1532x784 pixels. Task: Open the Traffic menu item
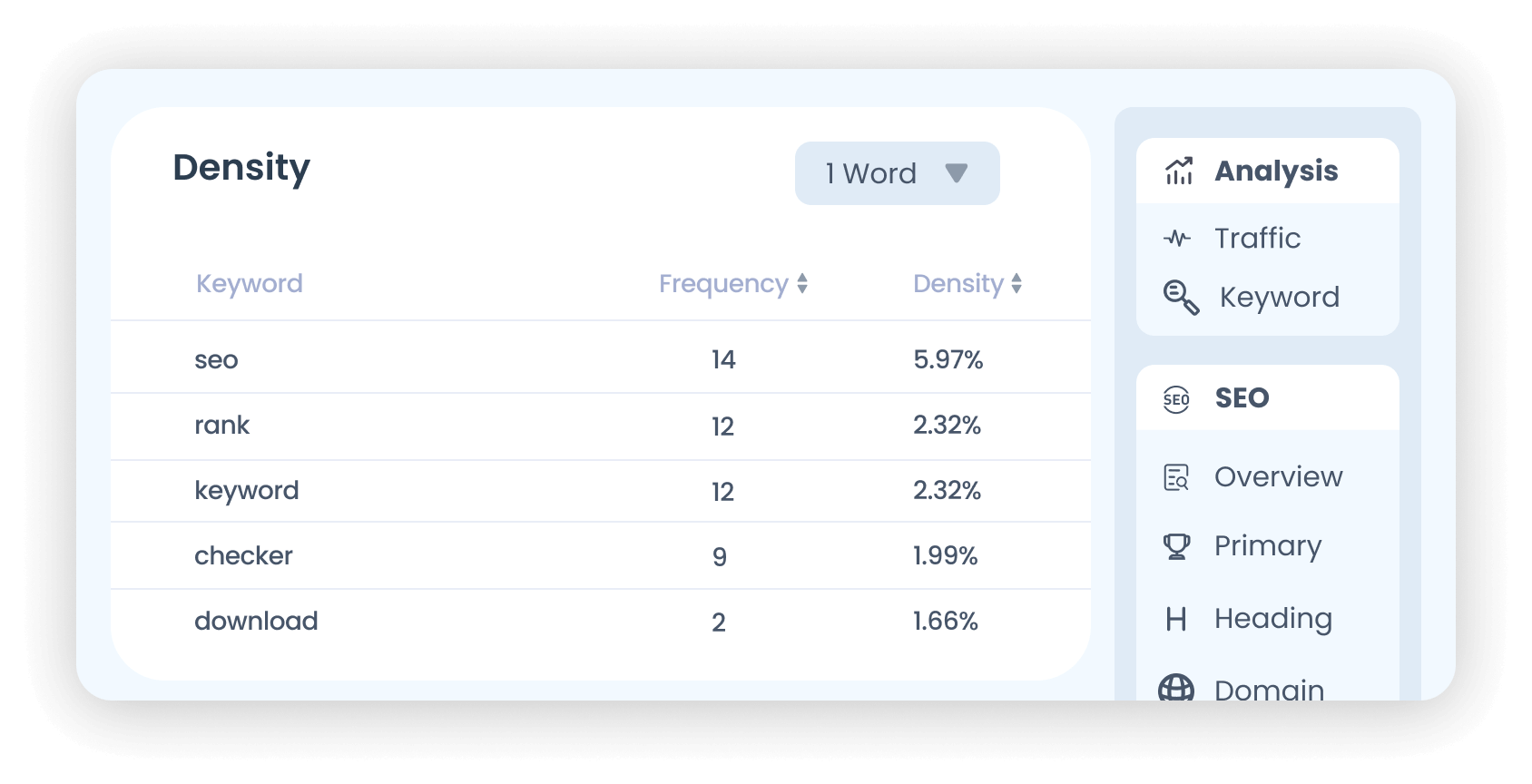(1257, 239)
